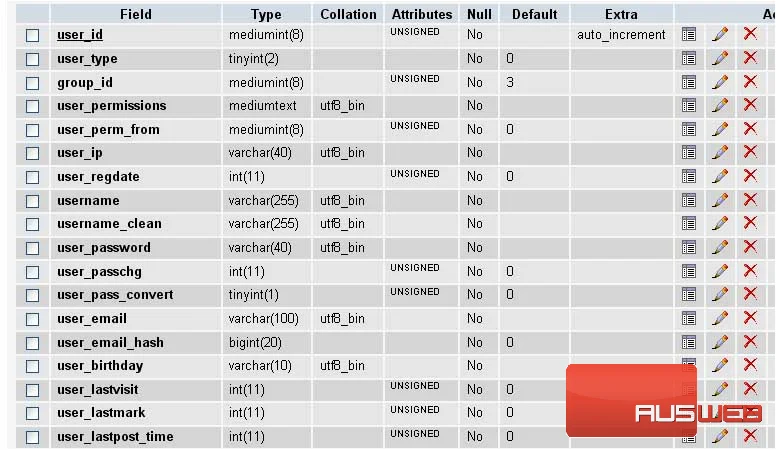The height and width of the screenshot is (450, 776).
Task: Edit user_pass_convert field with pencil icon
Action: click(x=720, y=294)
